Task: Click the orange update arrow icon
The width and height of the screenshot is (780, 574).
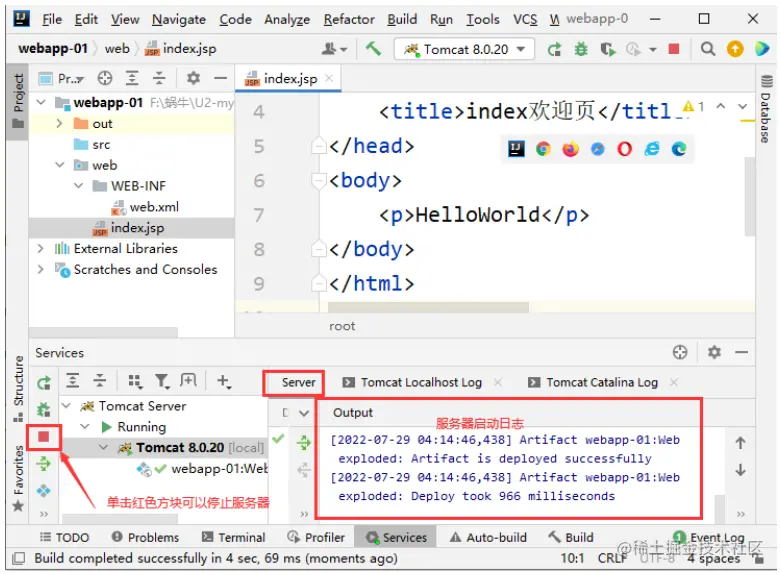Action: tap(735, 49)
